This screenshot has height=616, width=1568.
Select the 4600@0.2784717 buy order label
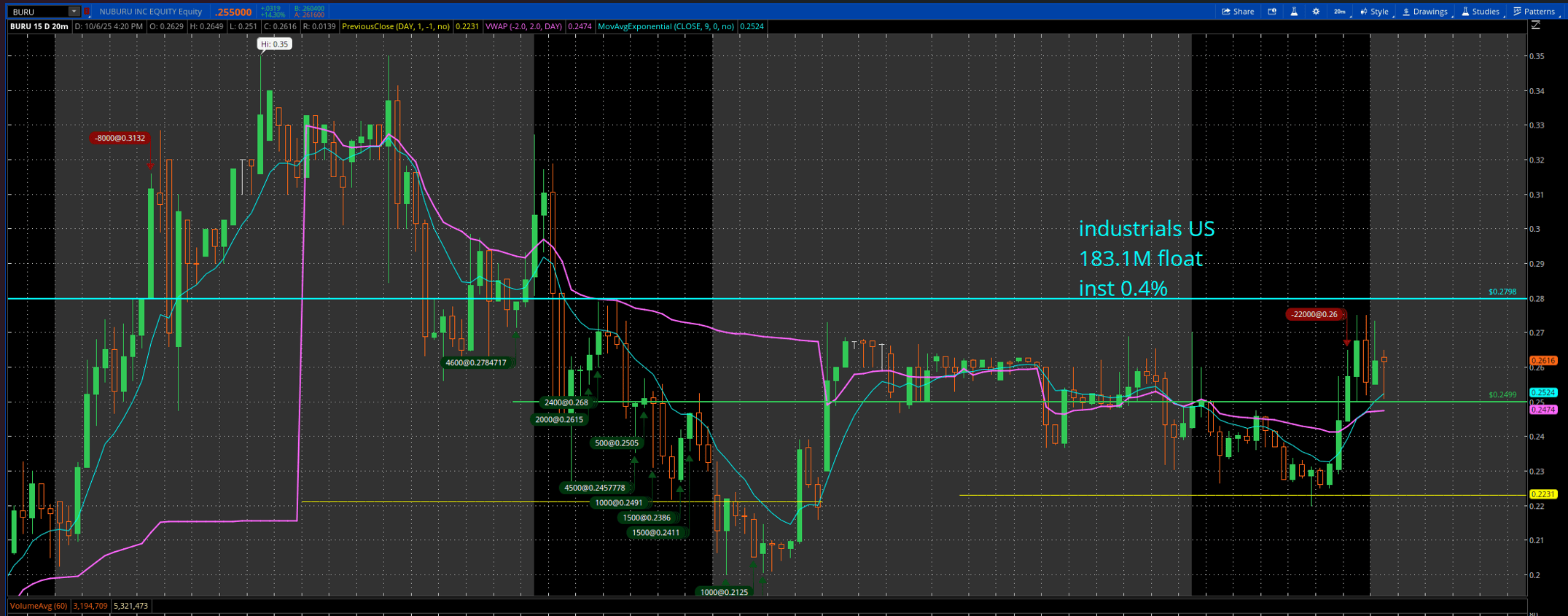[476, 362]
